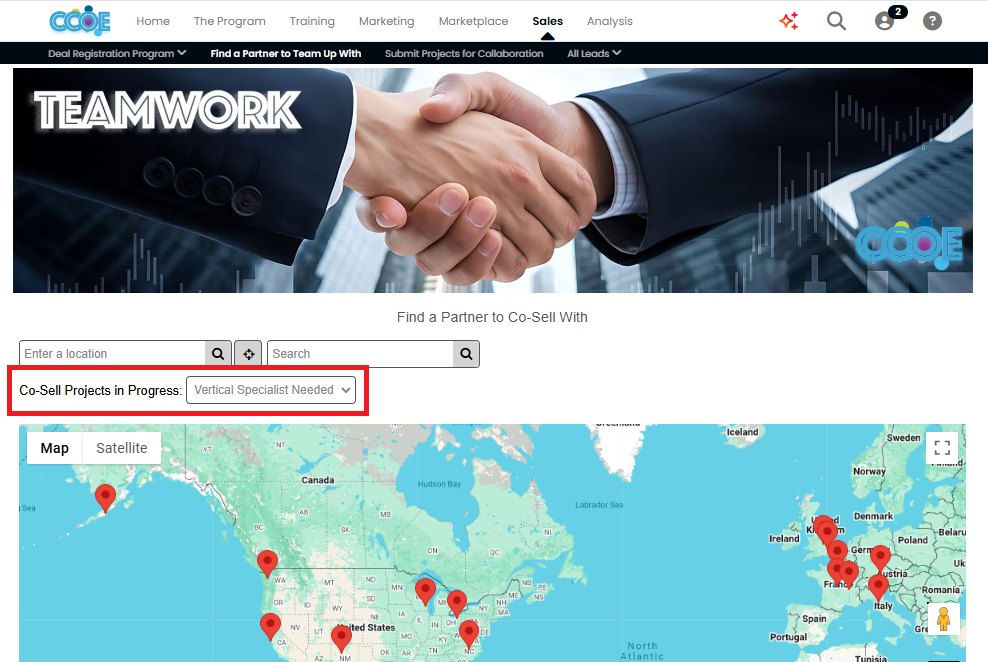
Task: Open Vertical Specialist Needed dropdown
Action: point(271,390)
